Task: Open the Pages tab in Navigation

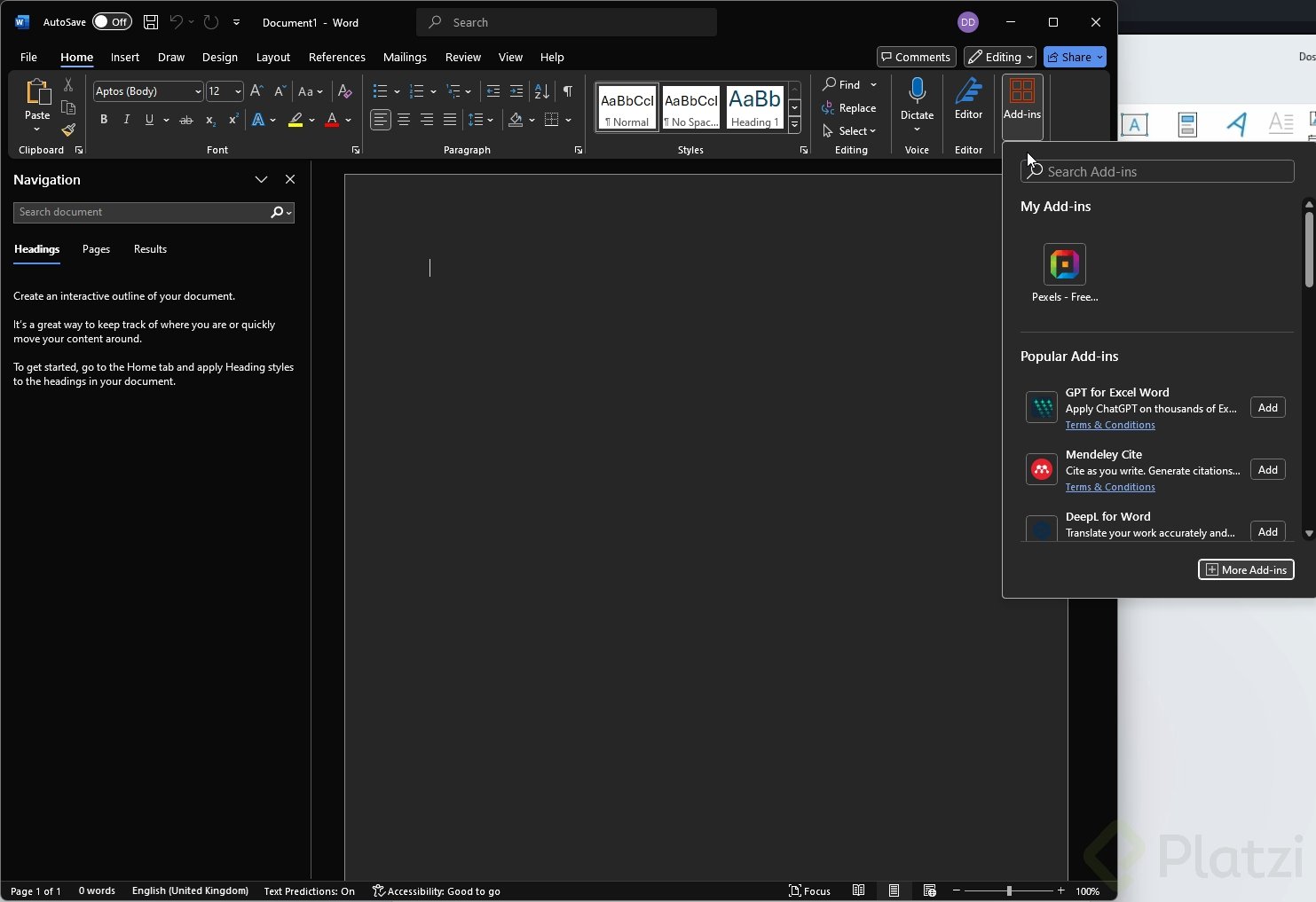Action: (x=96, y=249)
